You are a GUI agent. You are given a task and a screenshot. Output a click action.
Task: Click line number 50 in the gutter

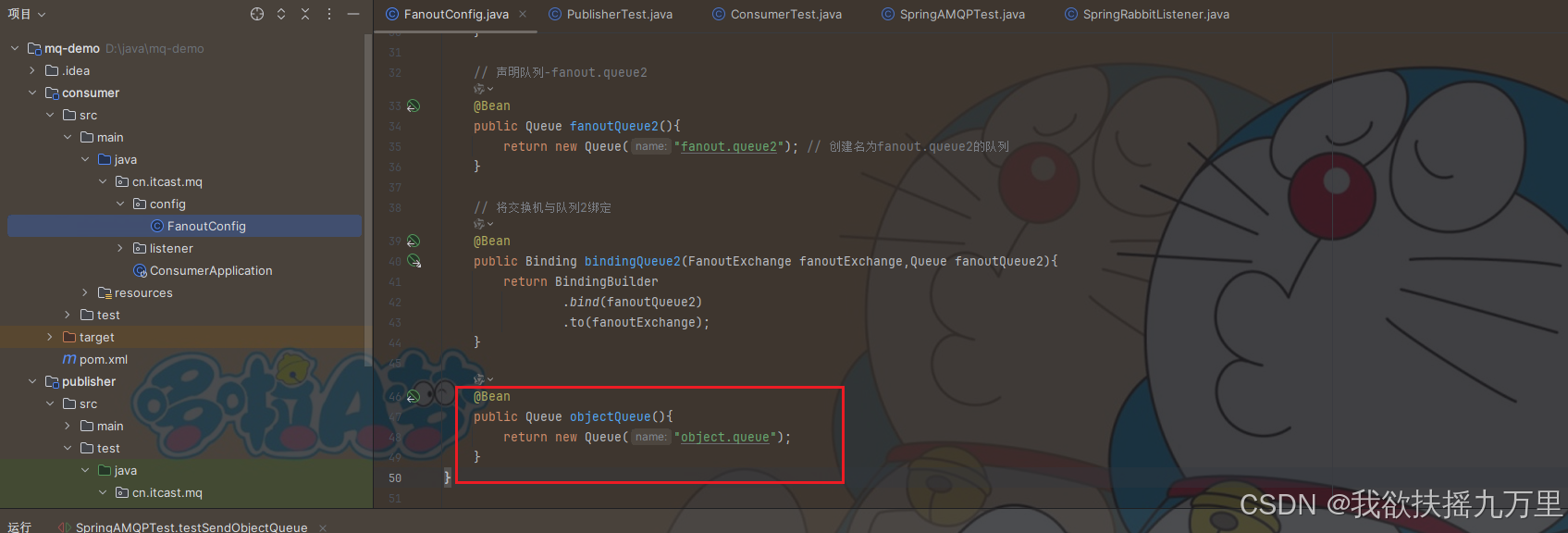(x=395, y=477)
